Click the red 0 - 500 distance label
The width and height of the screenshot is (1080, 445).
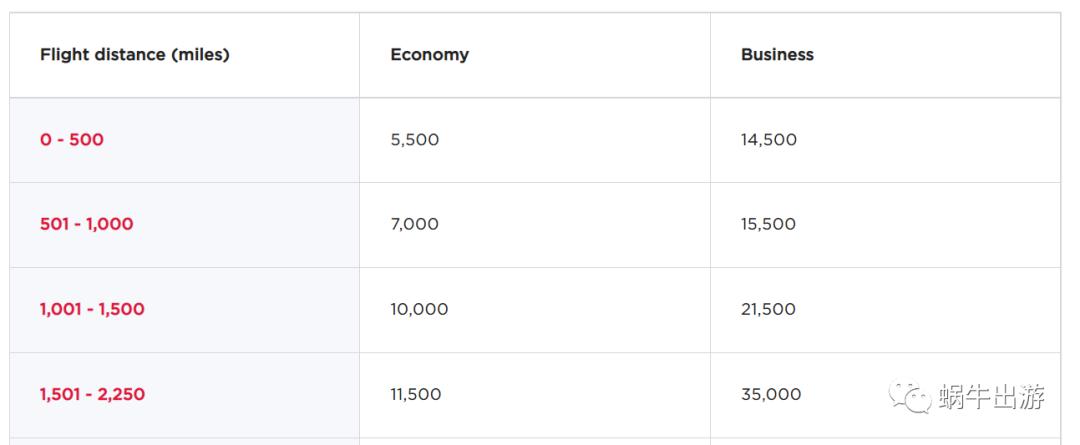72,140
